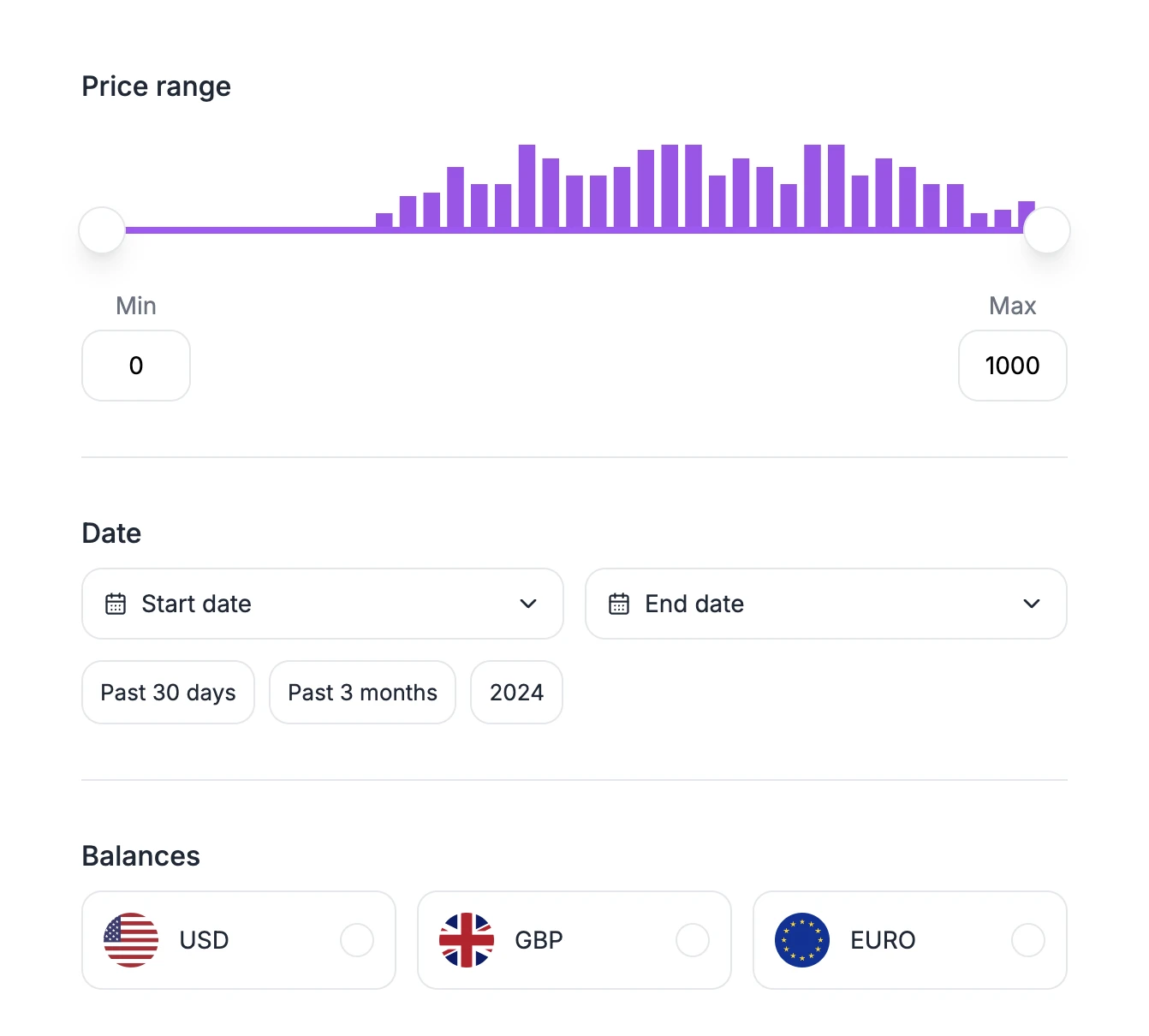
Task: Choose the Past 30 days filter
Action: [168, 692]
